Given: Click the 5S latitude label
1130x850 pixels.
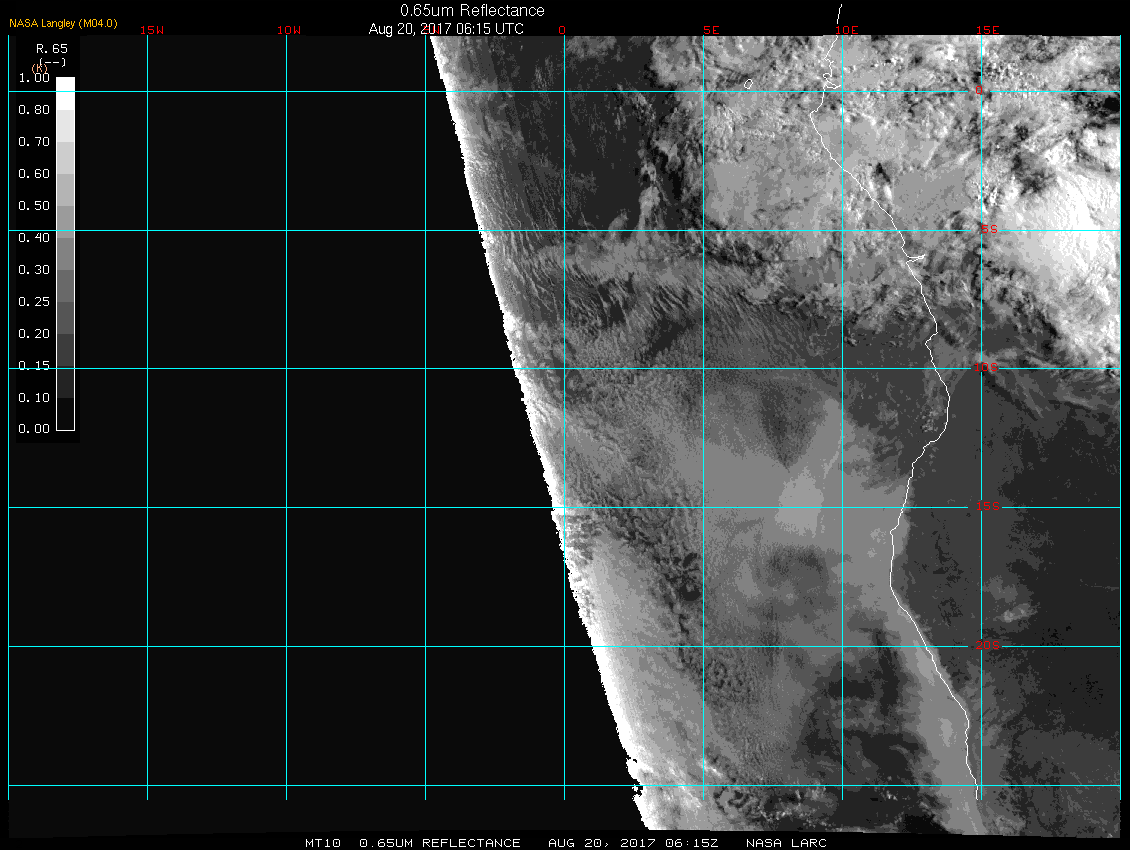Looking at the screenshot, I should [x=989, y=229].
